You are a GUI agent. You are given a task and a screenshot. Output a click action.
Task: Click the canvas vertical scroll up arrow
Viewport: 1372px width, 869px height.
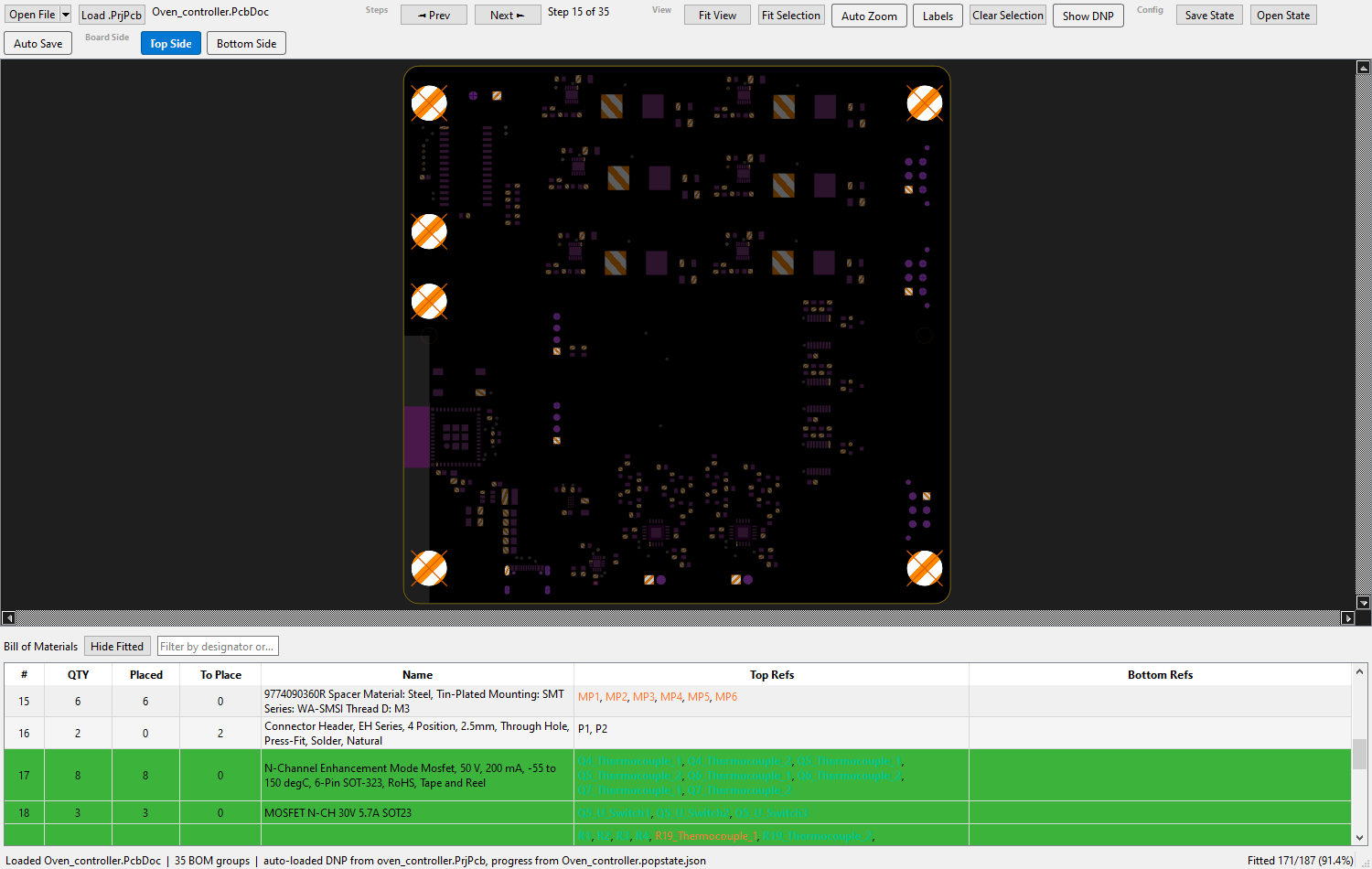point(1363,67)
